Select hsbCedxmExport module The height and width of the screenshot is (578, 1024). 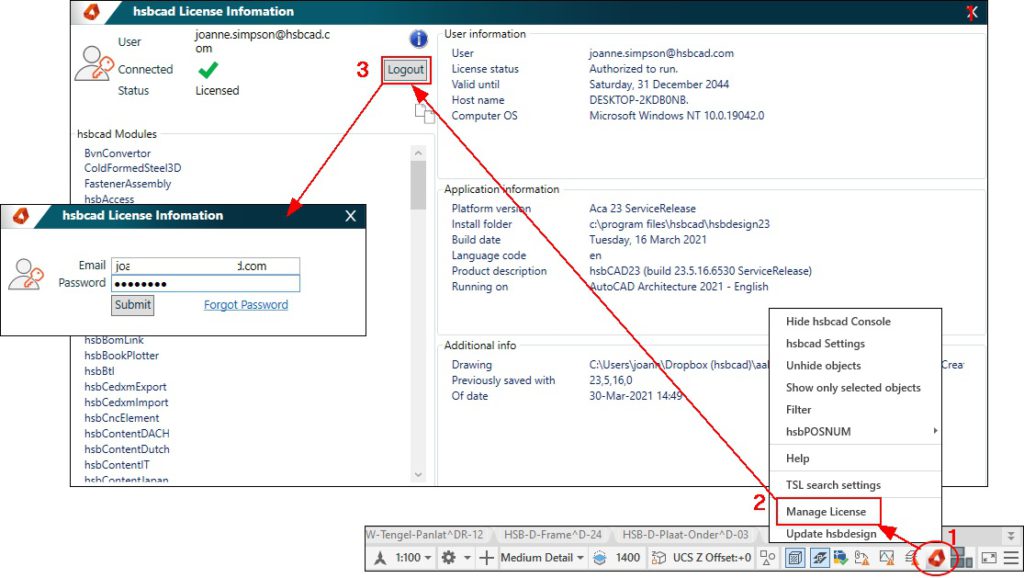[125, 387]
